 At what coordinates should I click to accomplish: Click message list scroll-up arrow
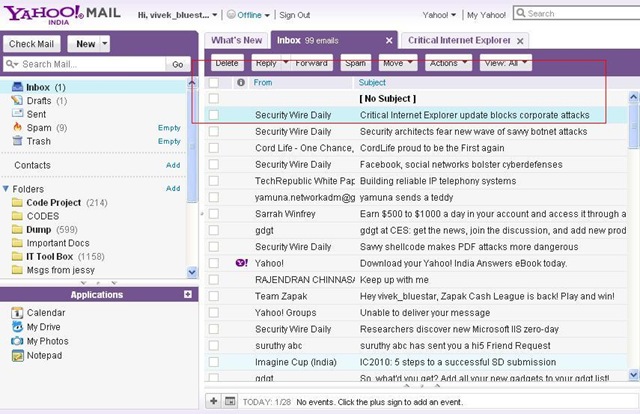tap(633, 97)
